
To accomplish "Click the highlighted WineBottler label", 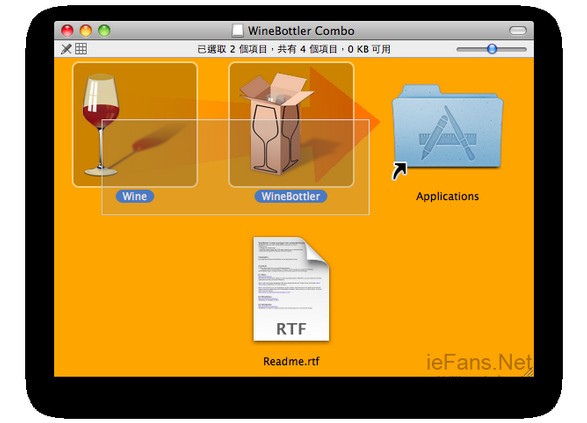I will click(x=291, y=196).
